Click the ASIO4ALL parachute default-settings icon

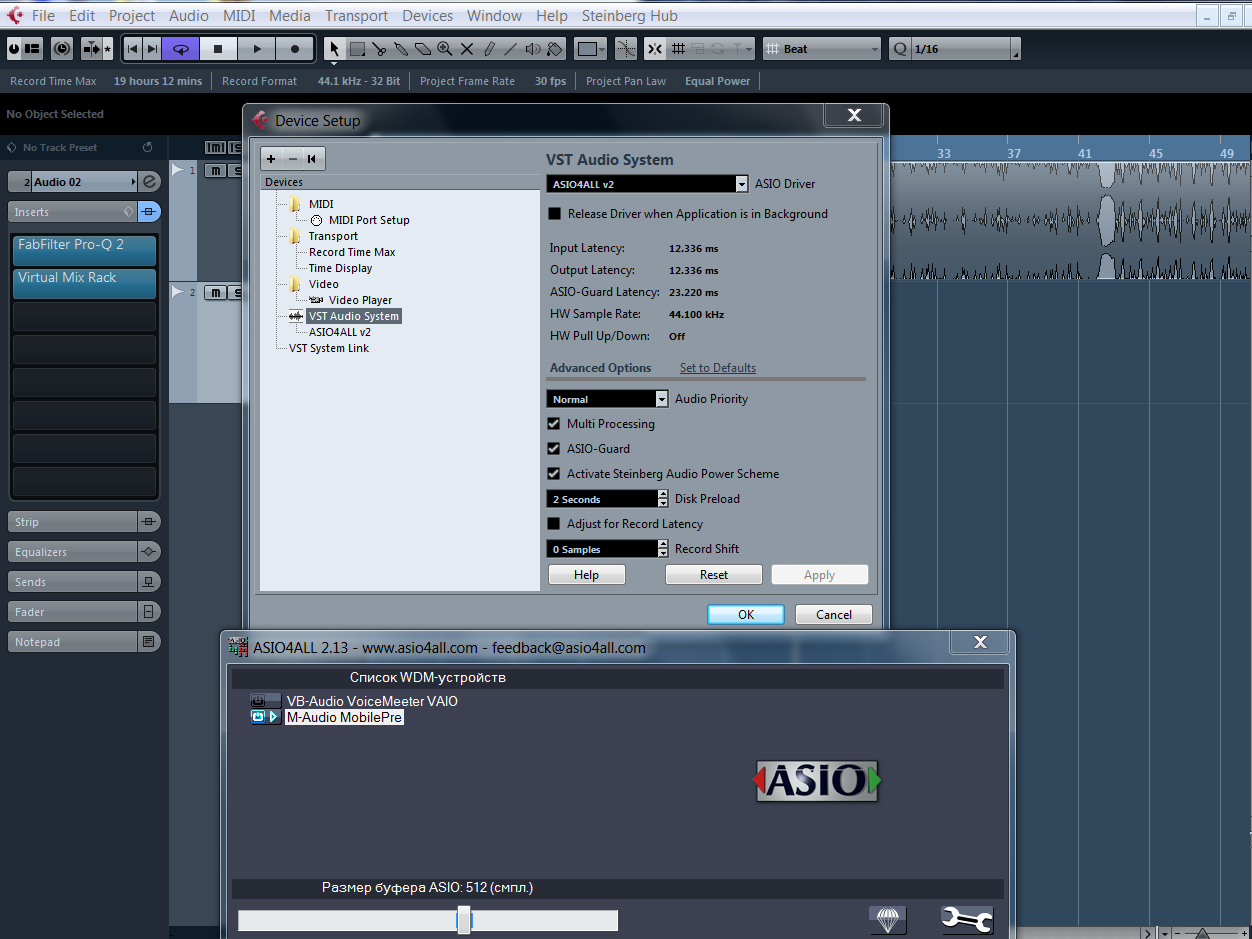click(x=887, y=919)
